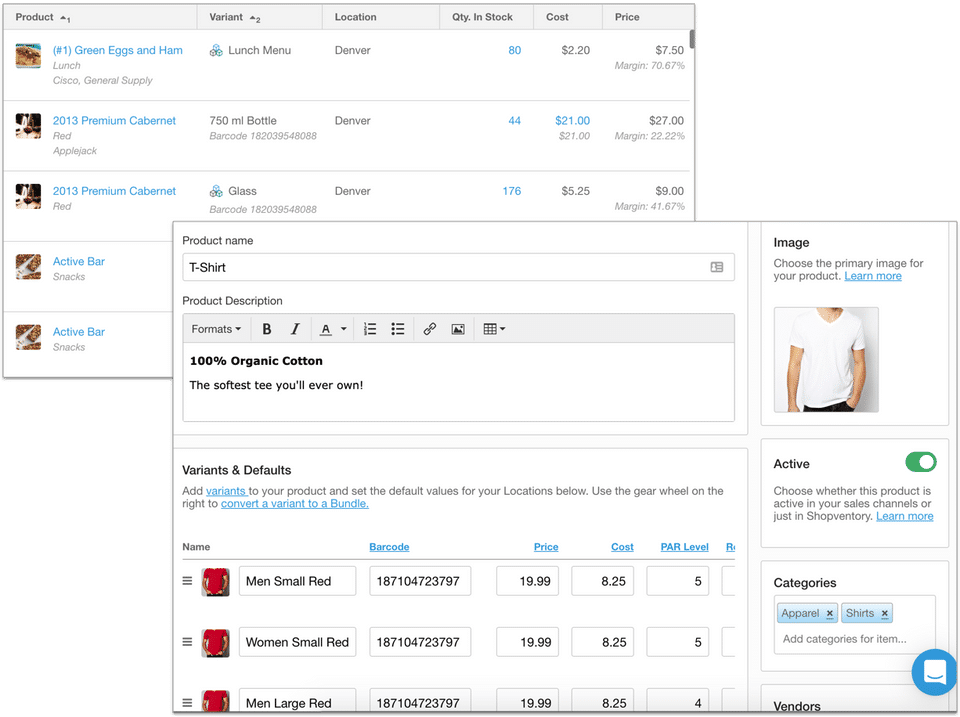The image size is (960, 717).
Task: Click the white T-shirt product image
Action: click(x=826, y=359)
